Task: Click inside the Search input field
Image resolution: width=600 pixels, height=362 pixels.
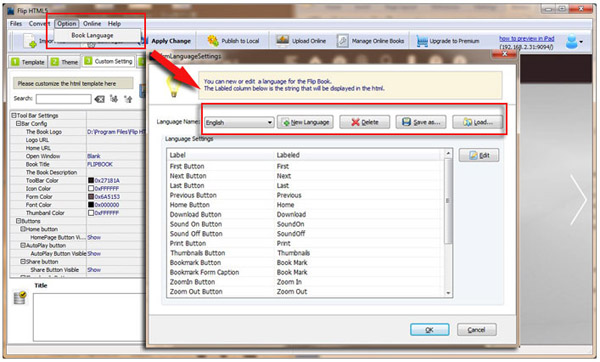Action: (64, 99)
